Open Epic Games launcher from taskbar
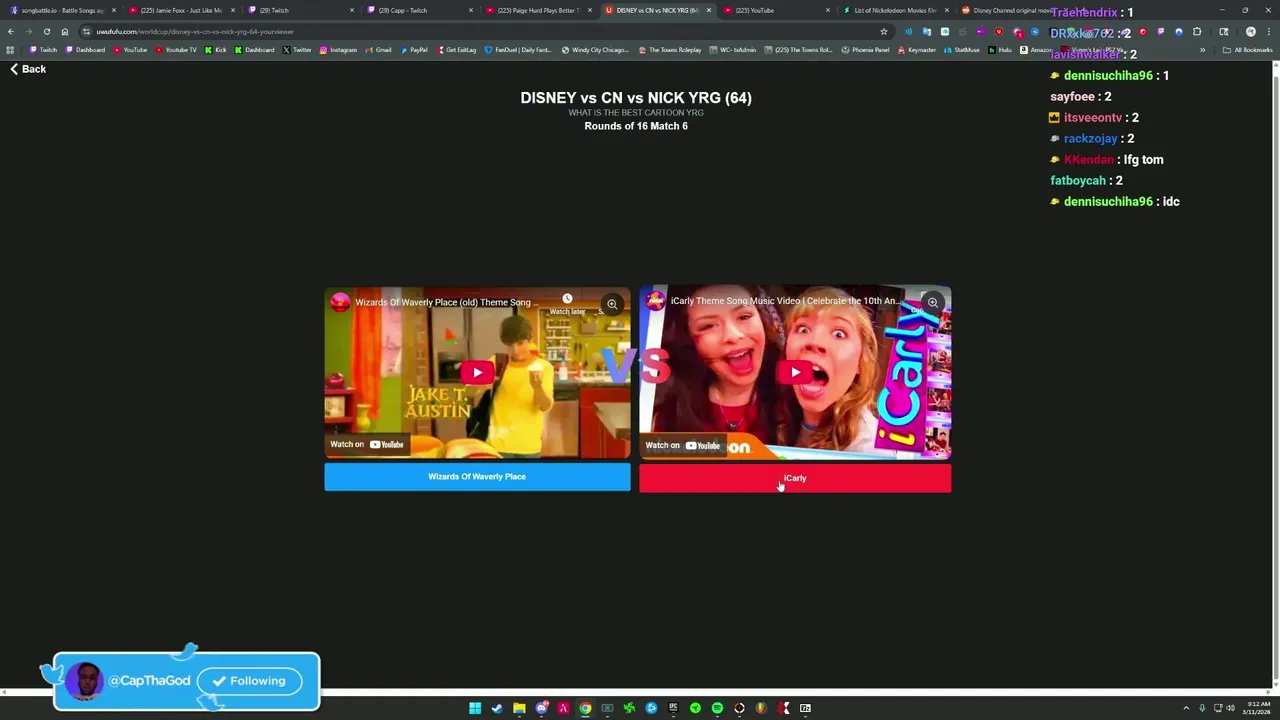 point(673,708)
